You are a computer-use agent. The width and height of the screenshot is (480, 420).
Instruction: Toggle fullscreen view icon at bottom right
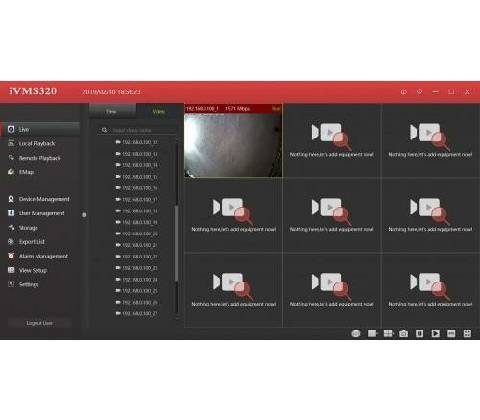pyautogui.click(x=467, y=333)
